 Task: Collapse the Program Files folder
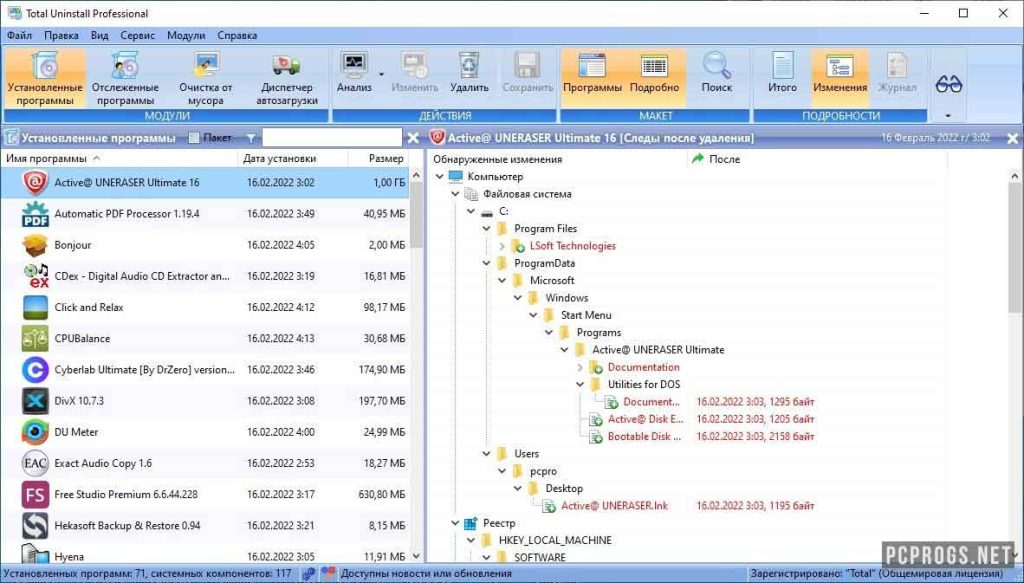pos(487,228)
